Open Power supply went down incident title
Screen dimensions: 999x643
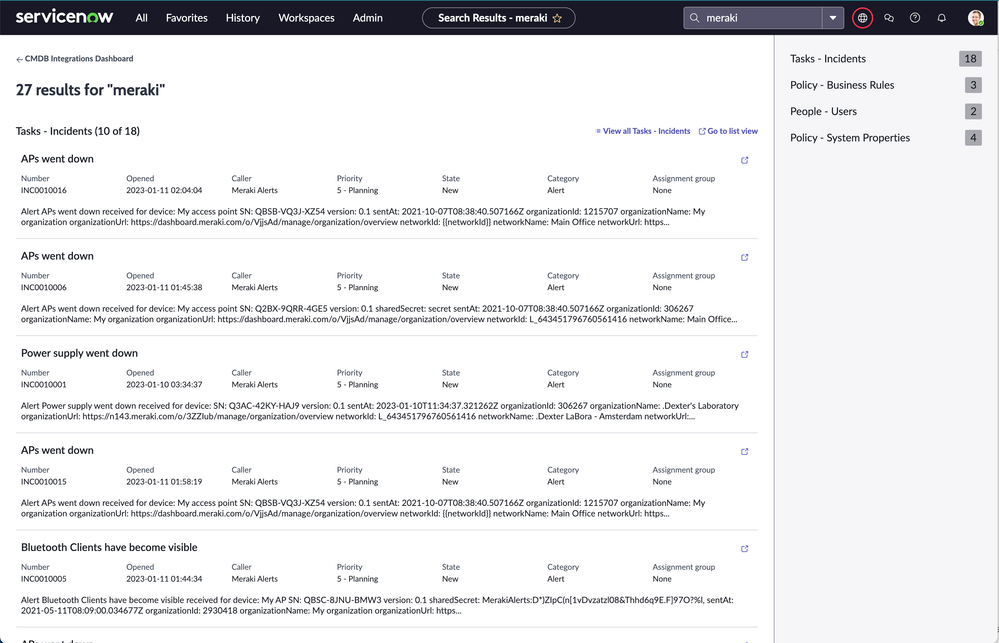coord(79,353)
